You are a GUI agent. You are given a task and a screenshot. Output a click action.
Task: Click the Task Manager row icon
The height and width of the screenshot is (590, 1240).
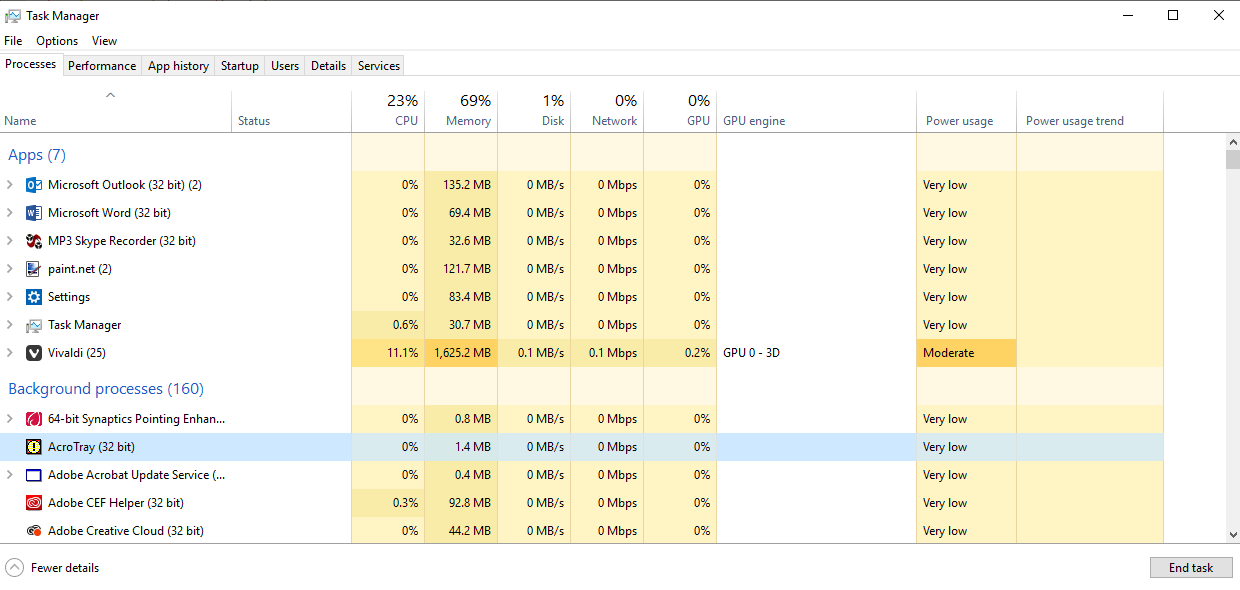[x=33, y=325]
